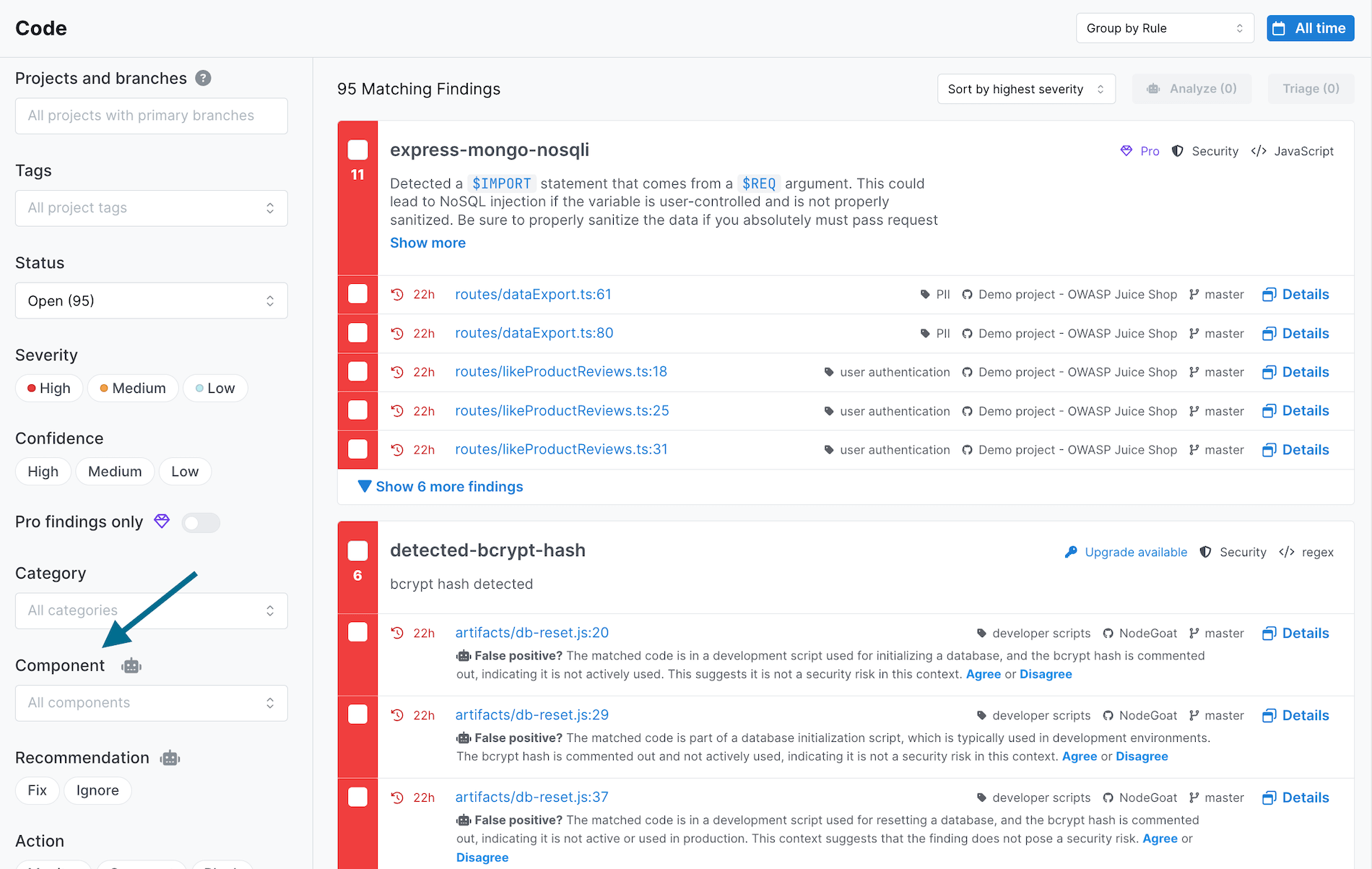Click the help icon next to Projects and branches
Image resolution: width=1372 pixels, height=869 pixels.
click(203, 78)
